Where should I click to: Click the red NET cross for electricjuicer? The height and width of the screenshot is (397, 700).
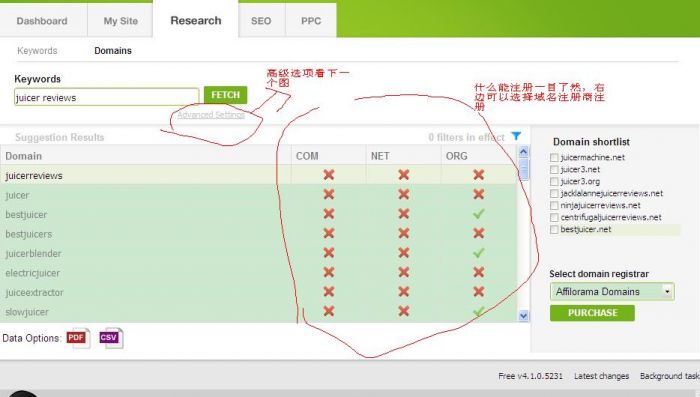coord(404,272)
